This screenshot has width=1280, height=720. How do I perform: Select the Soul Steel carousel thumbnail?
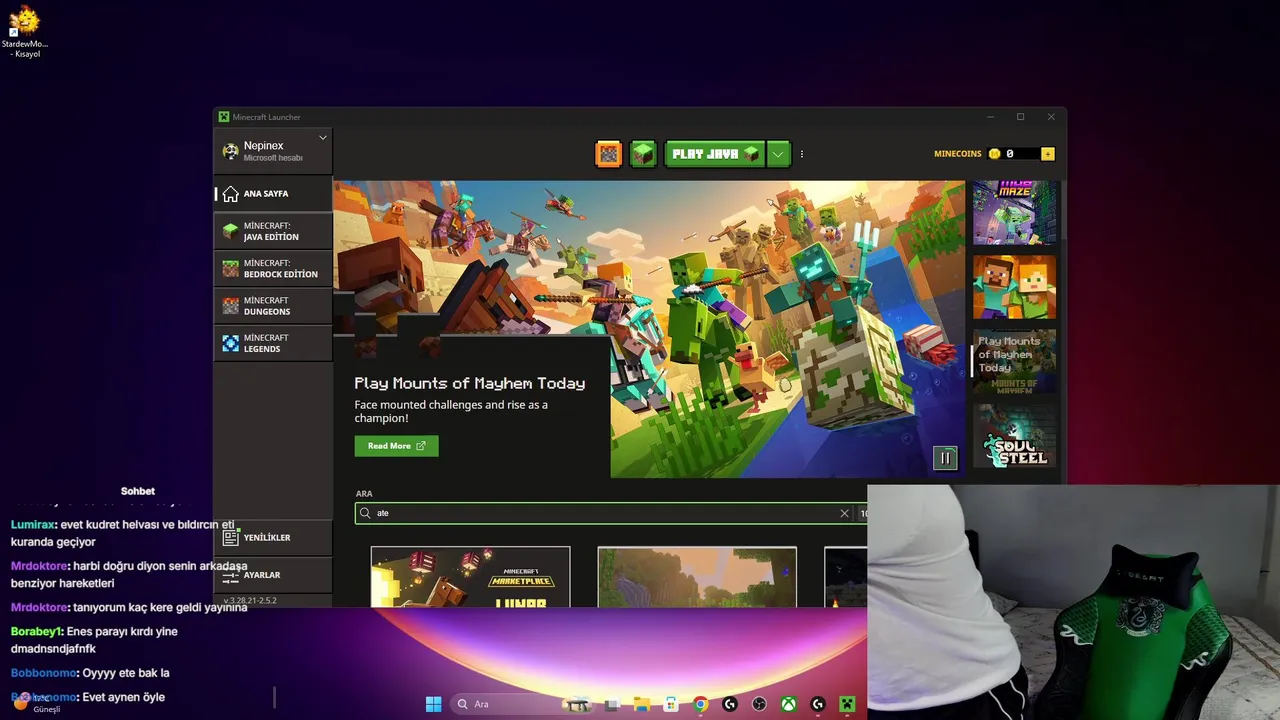pyautogui.click(x=1014, y=435)
